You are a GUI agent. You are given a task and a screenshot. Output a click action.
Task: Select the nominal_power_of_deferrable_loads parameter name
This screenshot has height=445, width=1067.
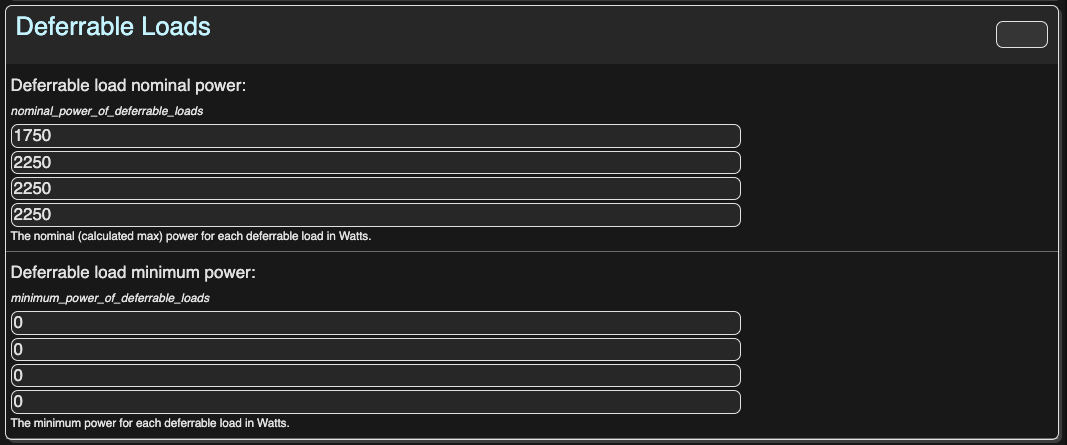pos(107,111)
